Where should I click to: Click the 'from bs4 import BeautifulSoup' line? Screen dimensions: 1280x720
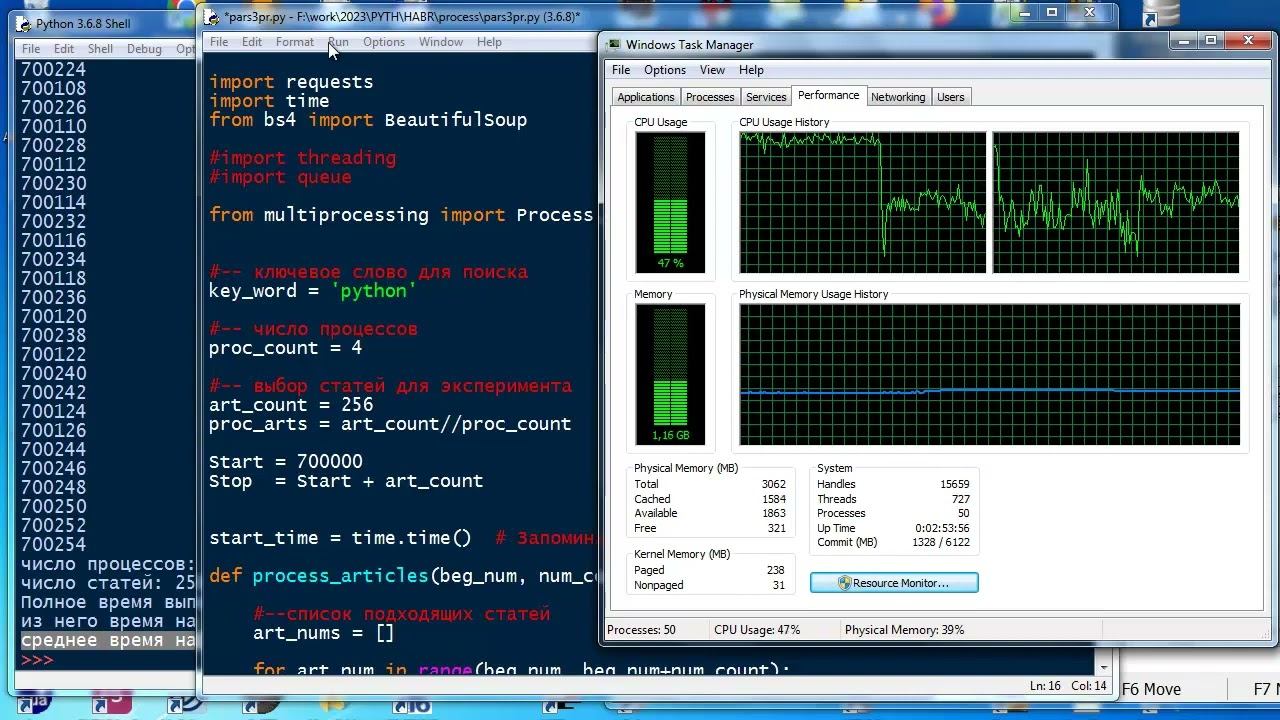(368, 120)
